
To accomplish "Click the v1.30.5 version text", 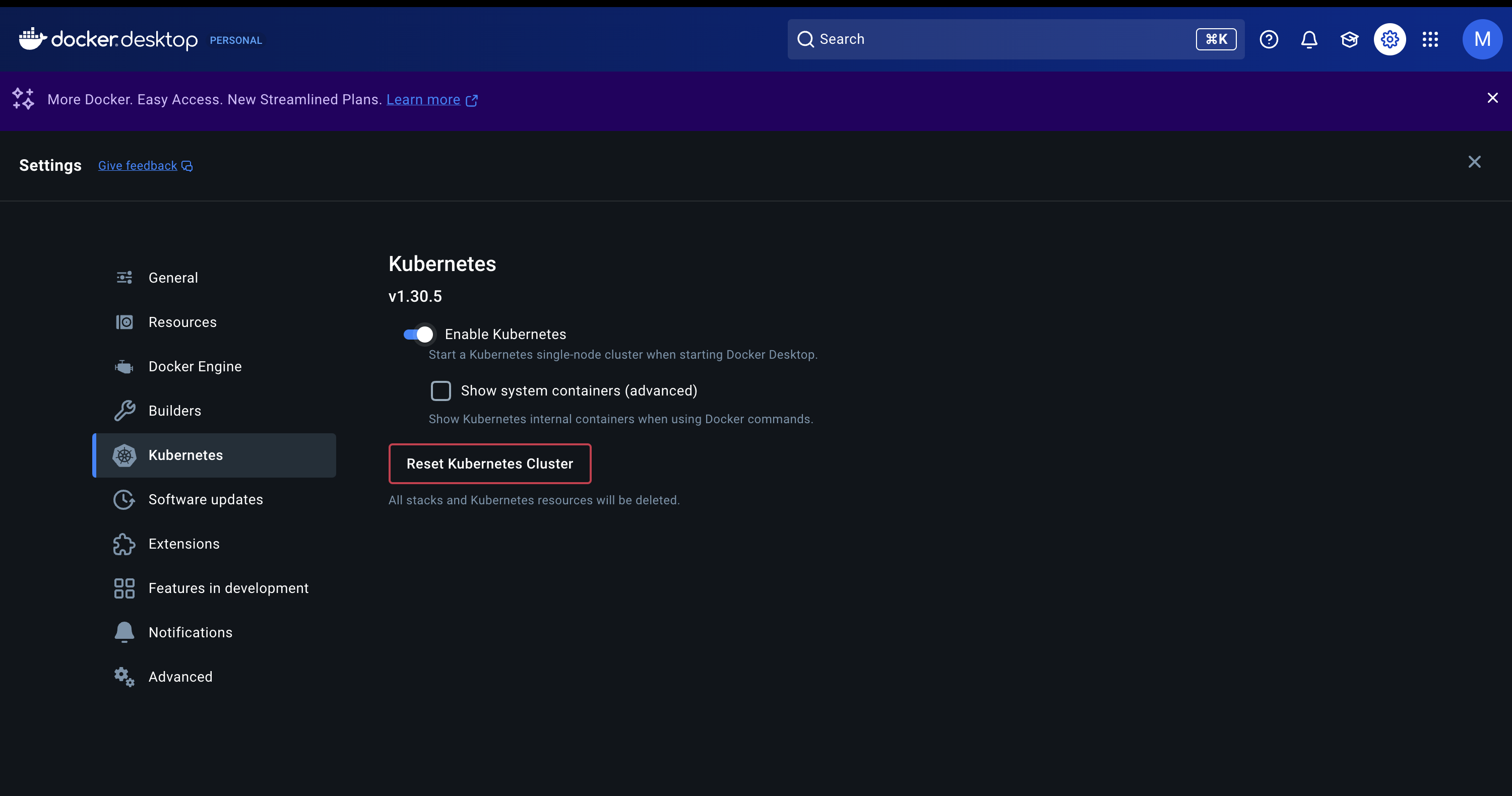I will coord(415,296).
